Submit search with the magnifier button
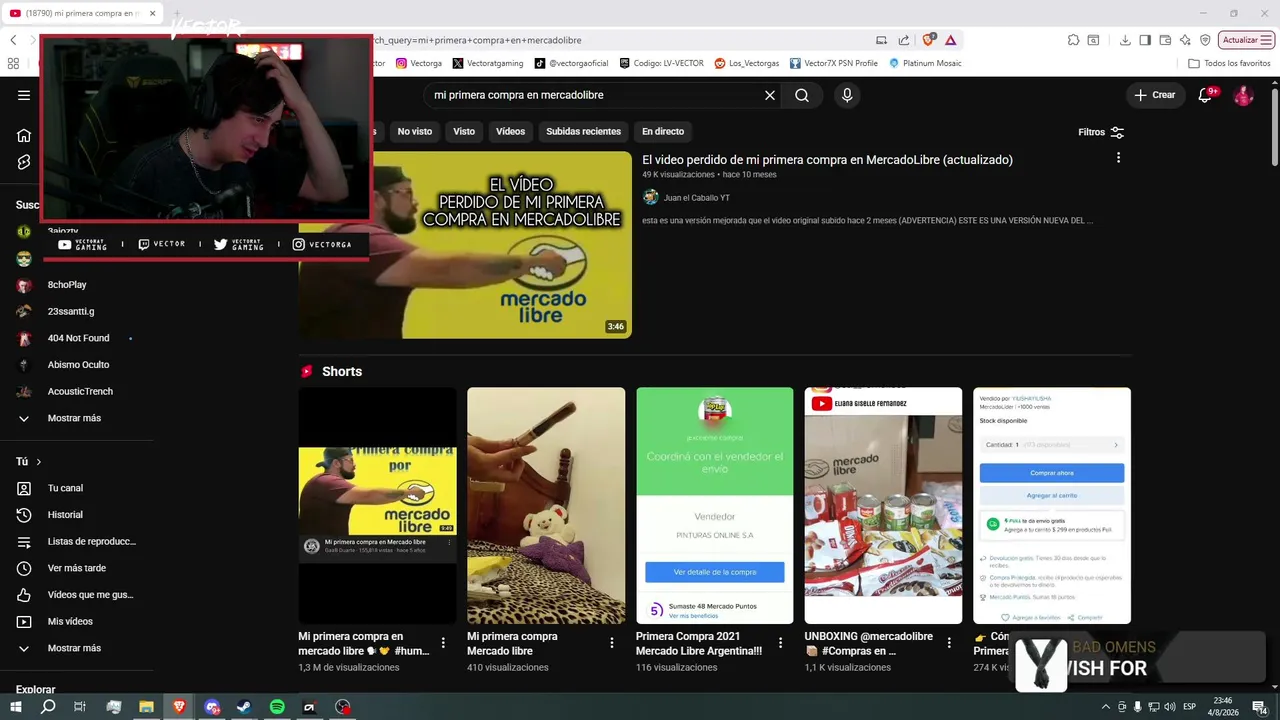The width and height of the screenshot is (1280, 720). [x=802, y=95]
